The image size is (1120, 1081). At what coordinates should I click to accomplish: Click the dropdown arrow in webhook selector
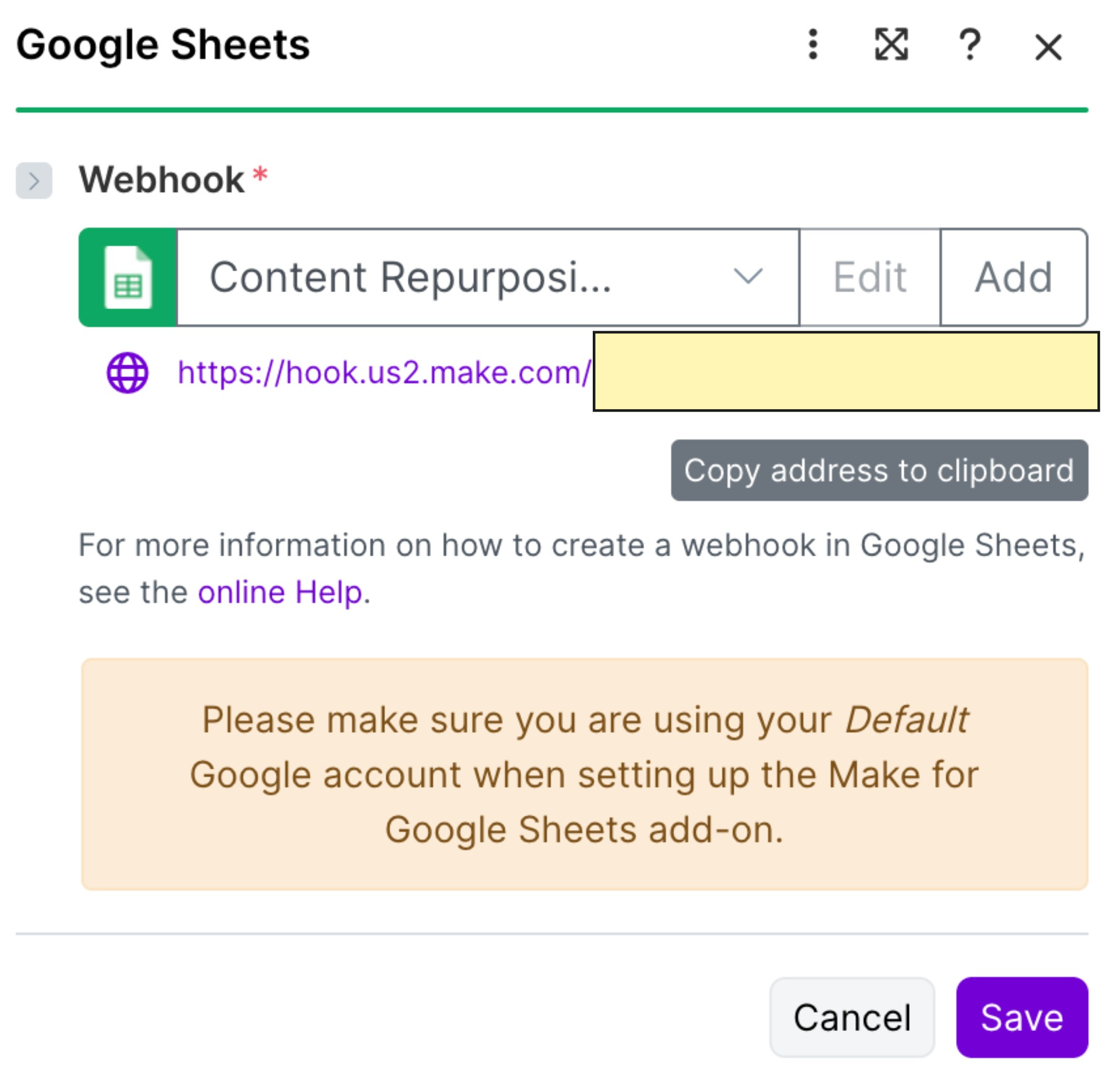(x=747, y=277)
